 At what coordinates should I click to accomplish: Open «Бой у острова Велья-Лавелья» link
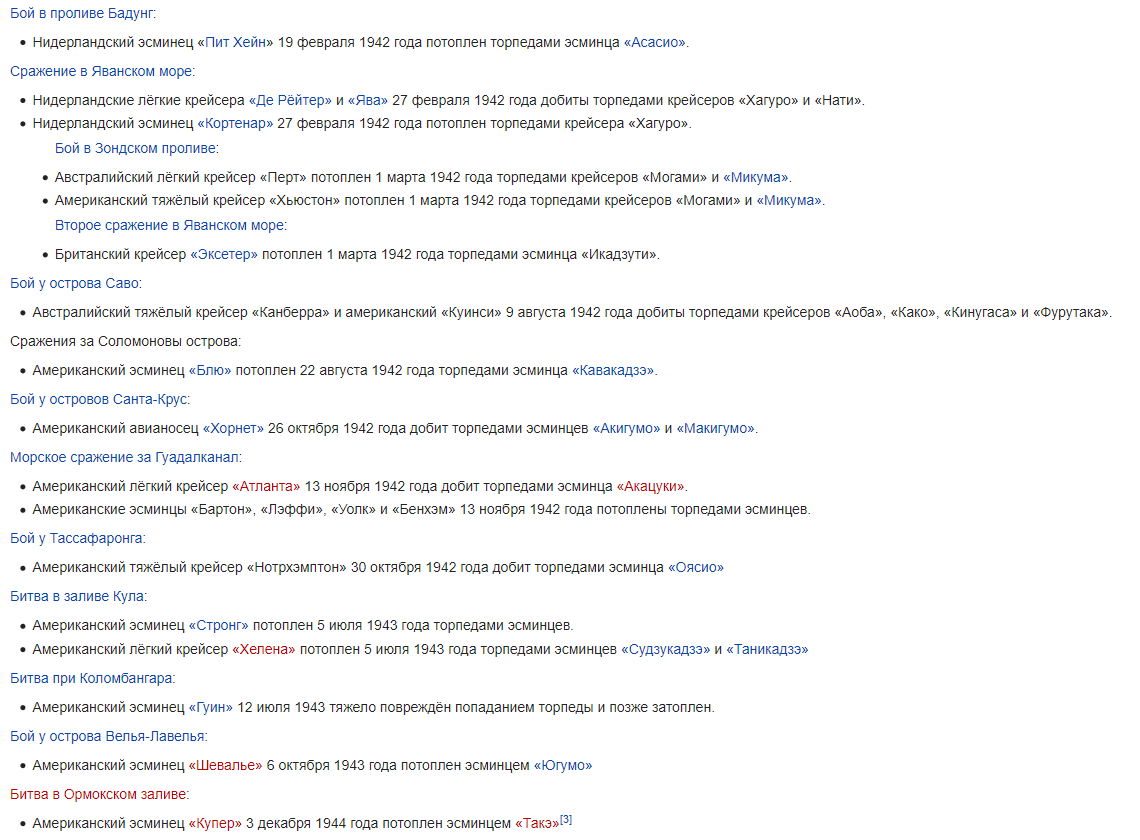(108, 737)
